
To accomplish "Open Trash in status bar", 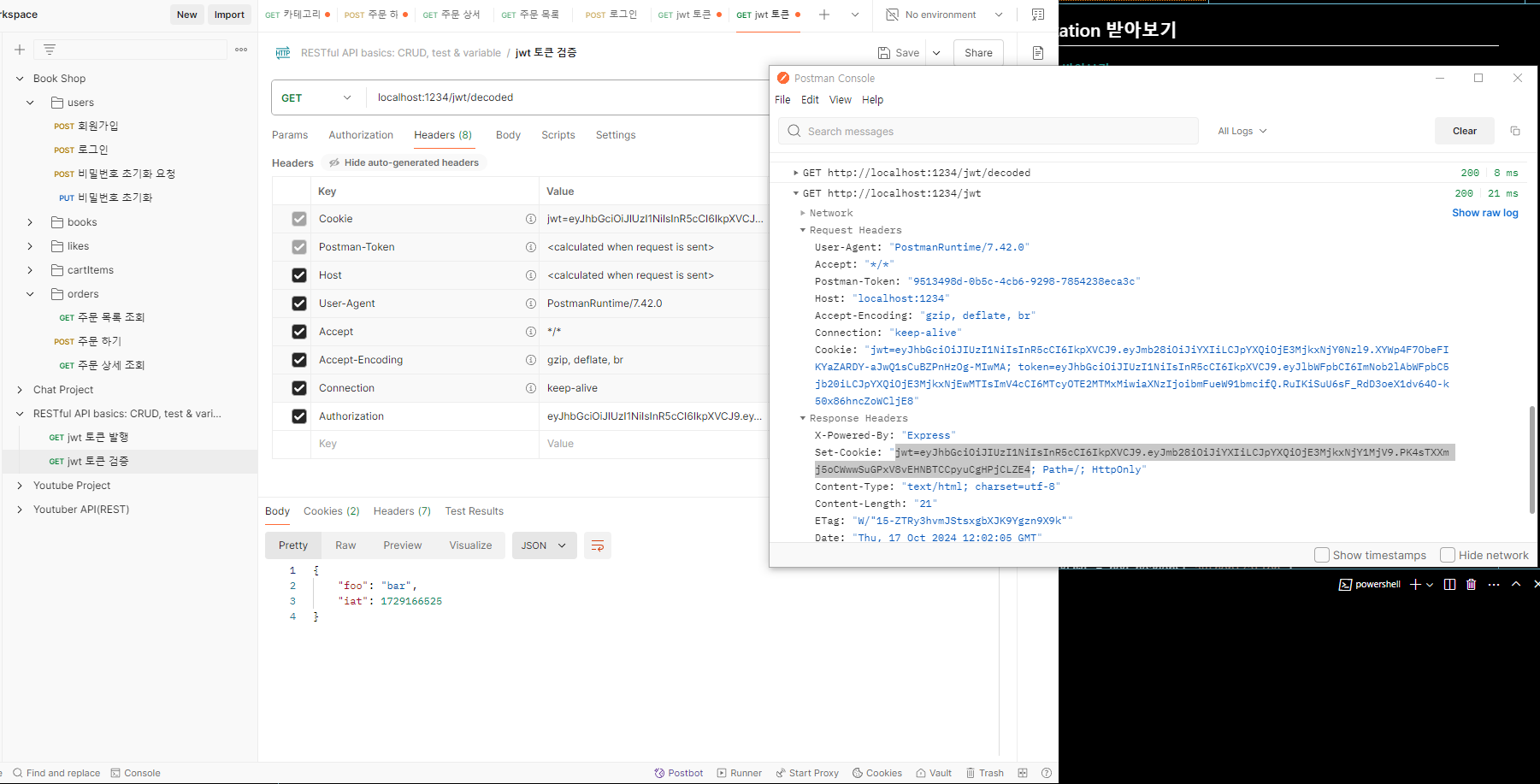I will pos(985,773).
